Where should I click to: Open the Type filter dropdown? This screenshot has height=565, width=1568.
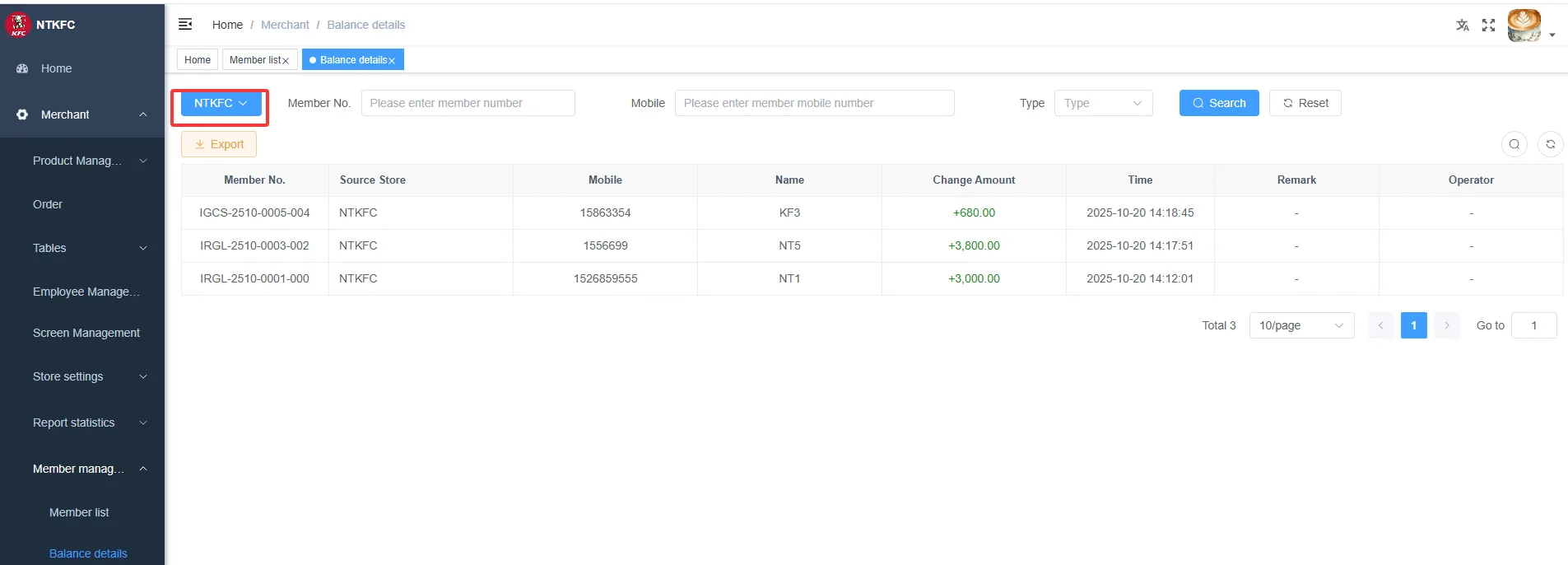[1103, 103]
